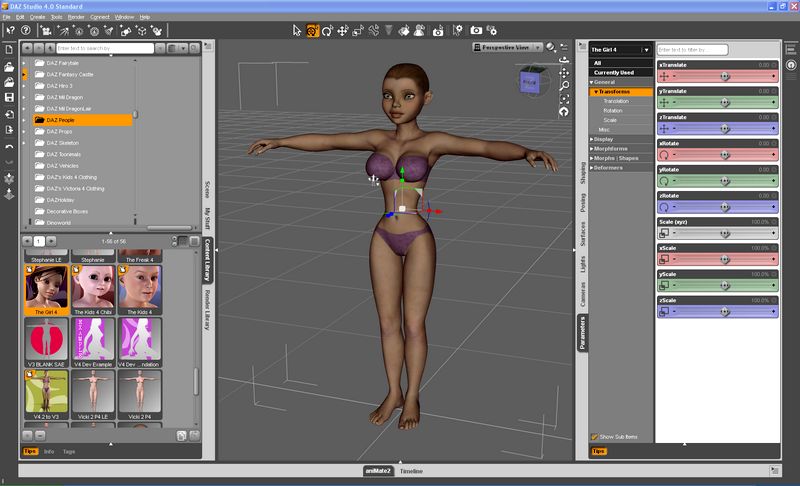The image size is (800, 486).
Task: Select The Kids 4 Chibi thumbnail
Action: [93, 290]
